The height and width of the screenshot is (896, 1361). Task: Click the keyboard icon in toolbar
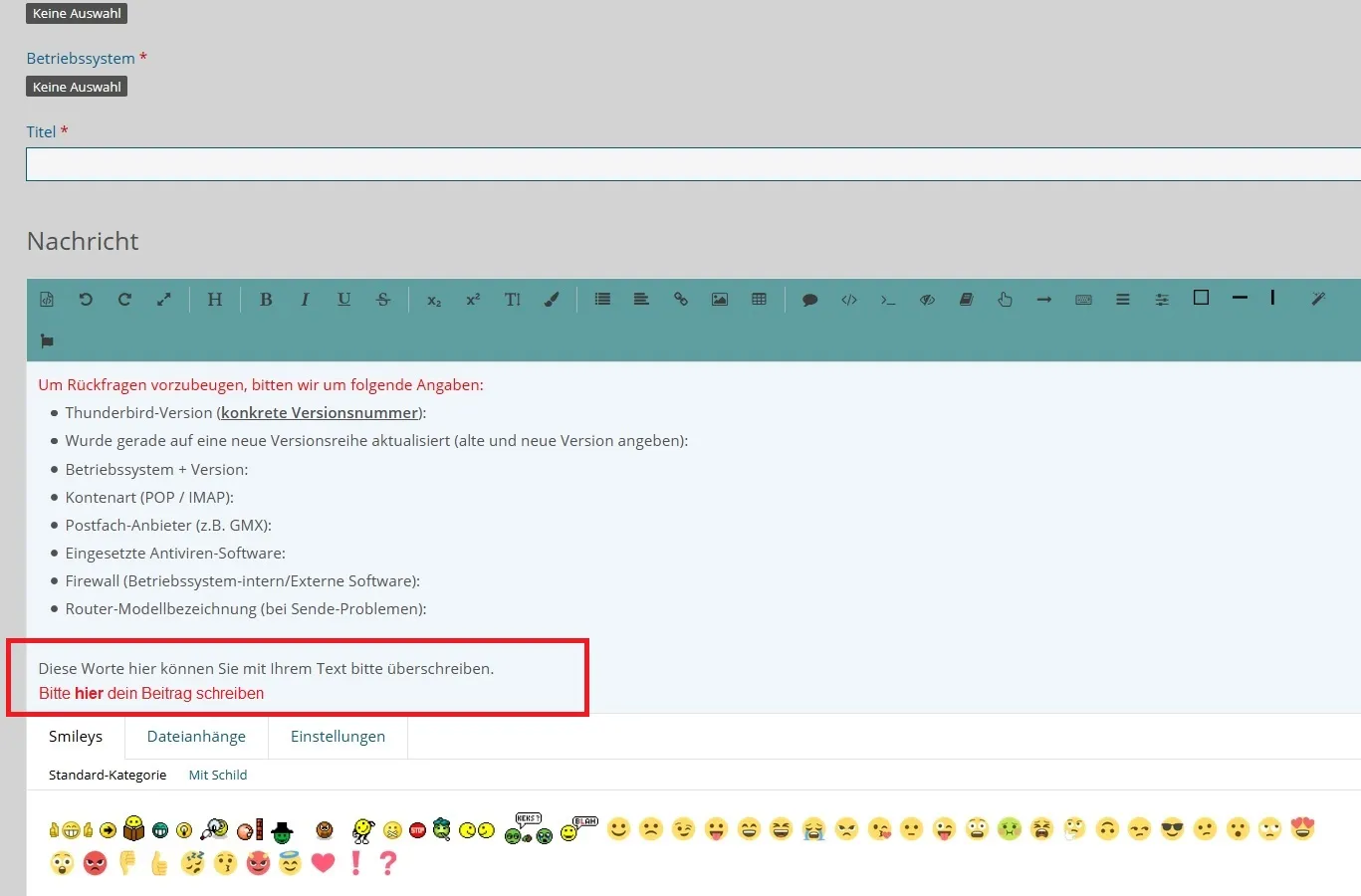[1083, 299]
